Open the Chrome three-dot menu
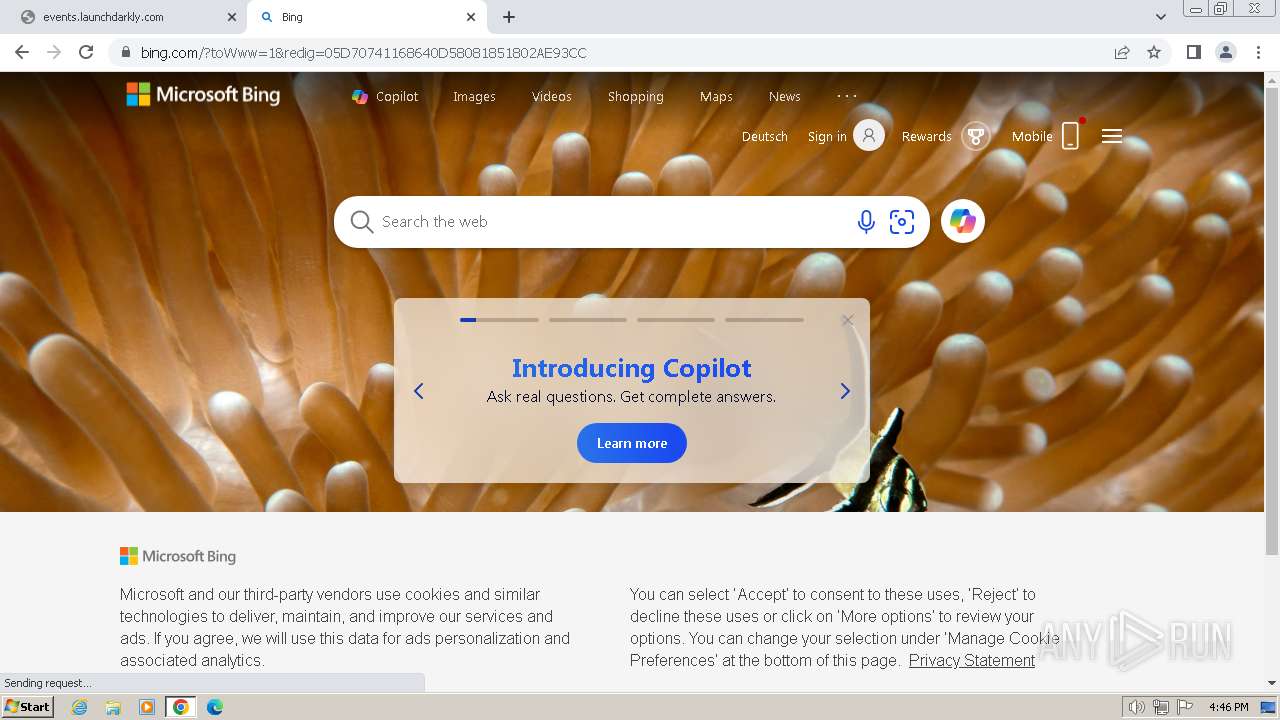The height and width of the screenshot is (720, 1280). tap(1258, 52)
